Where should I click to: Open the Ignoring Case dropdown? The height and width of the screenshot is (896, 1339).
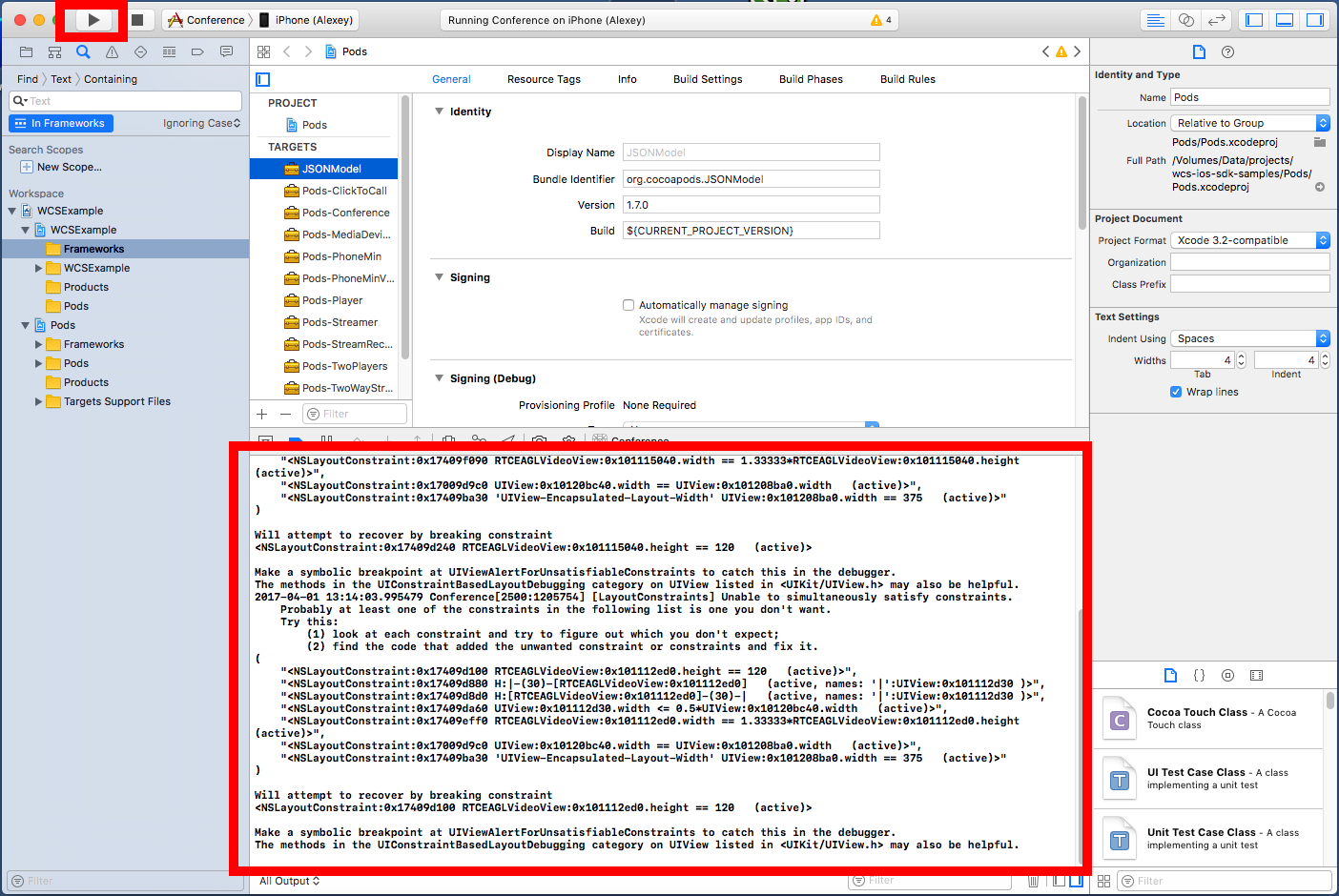[x=201, y=123]
